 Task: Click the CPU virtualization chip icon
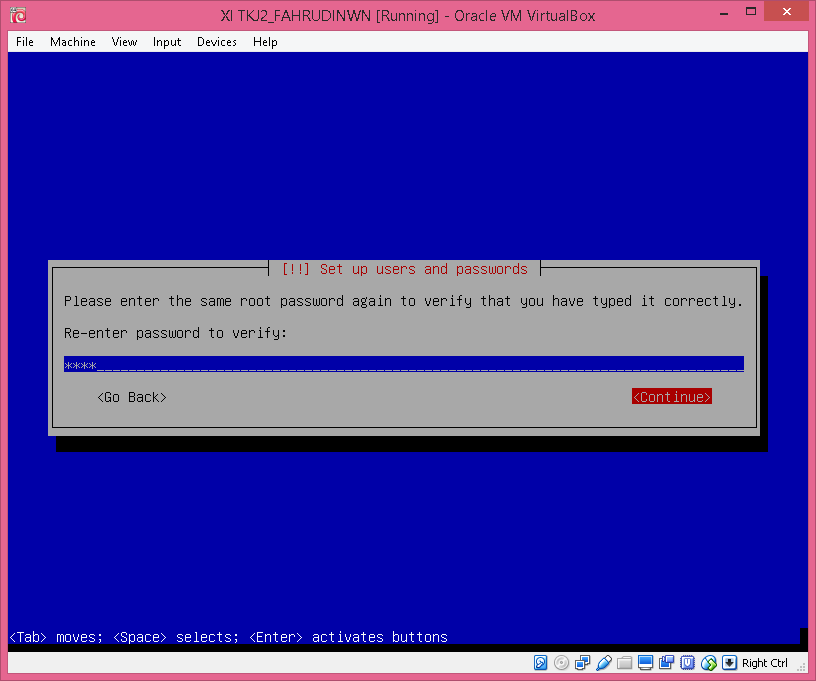tap(687, 662)
